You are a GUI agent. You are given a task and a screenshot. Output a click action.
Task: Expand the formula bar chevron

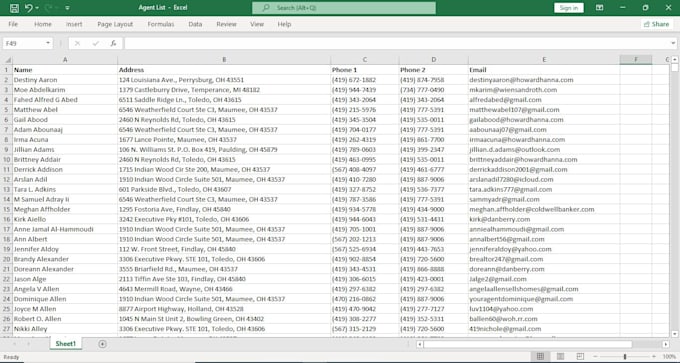click(673, 43)
